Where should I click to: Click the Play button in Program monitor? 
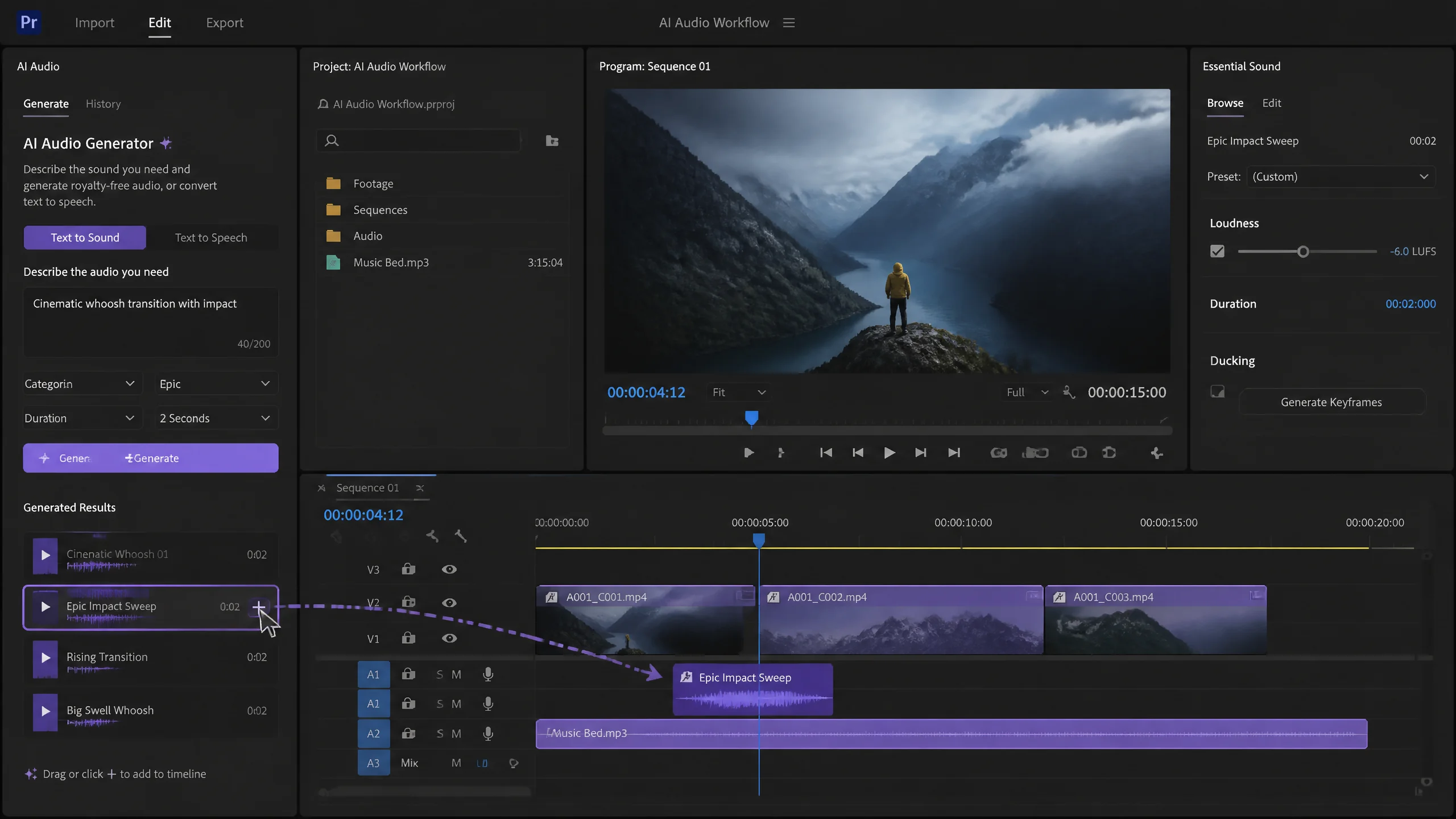890,453
